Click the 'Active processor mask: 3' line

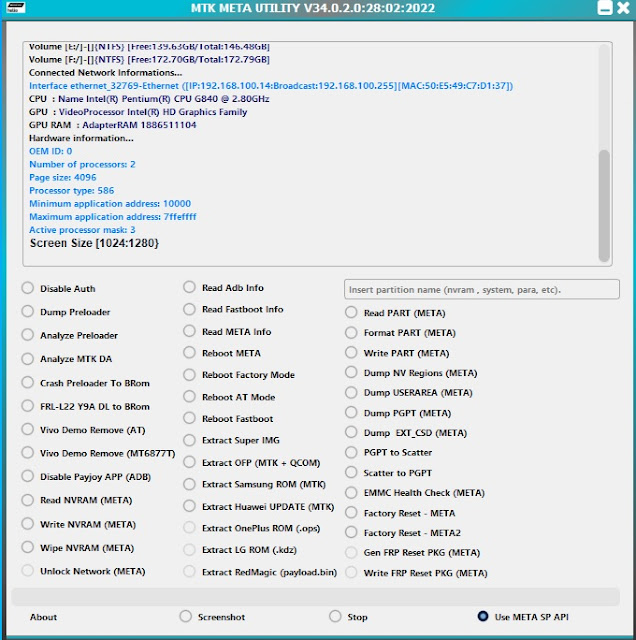pos(82,230)
